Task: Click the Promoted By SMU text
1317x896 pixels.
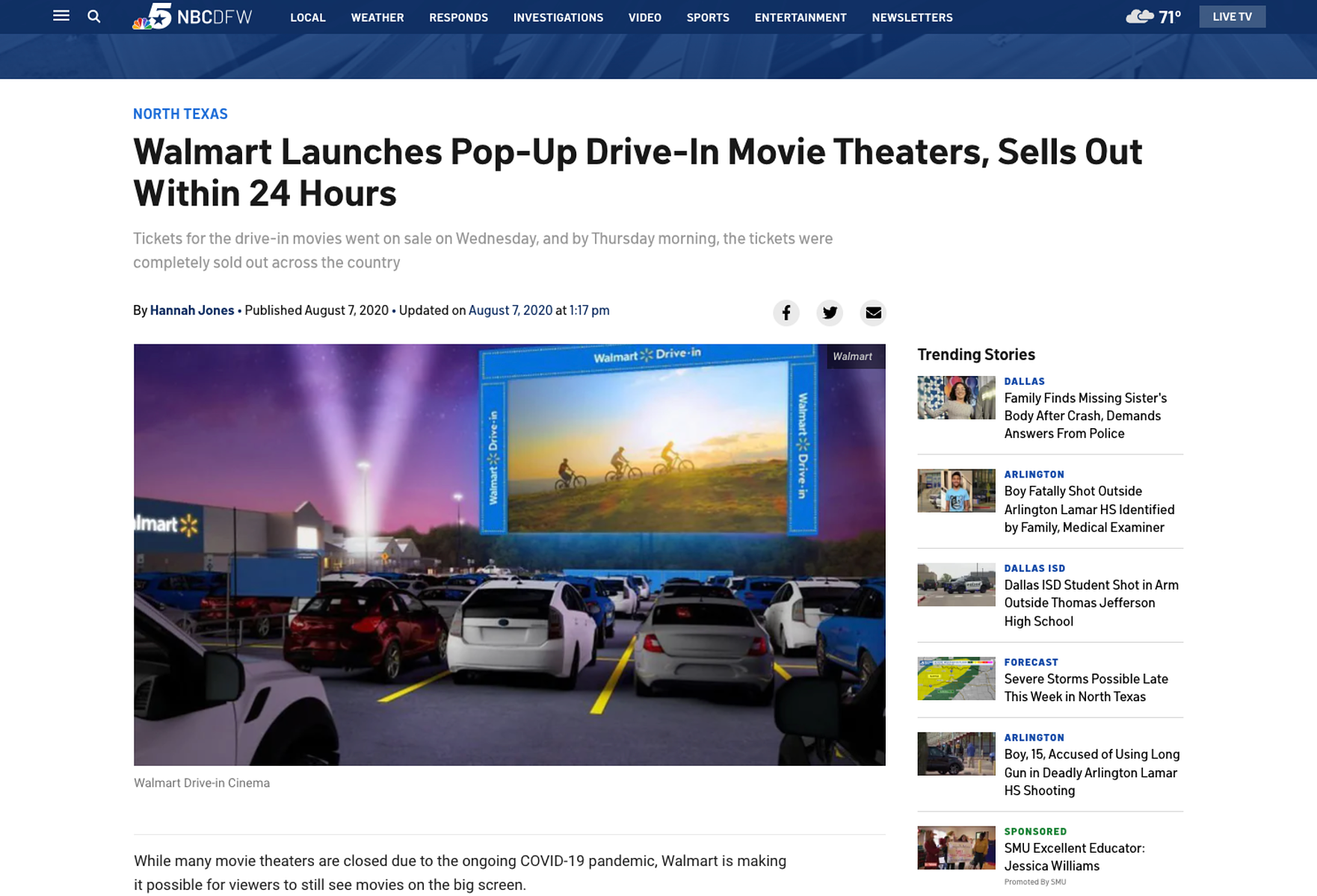Action: tap(1034, 882)
